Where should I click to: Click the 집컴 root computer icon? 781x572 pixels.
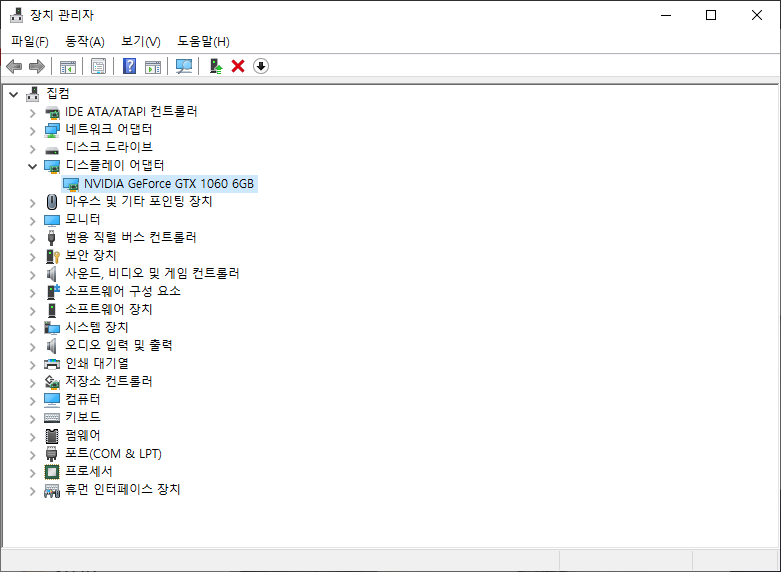pos(33,94)
